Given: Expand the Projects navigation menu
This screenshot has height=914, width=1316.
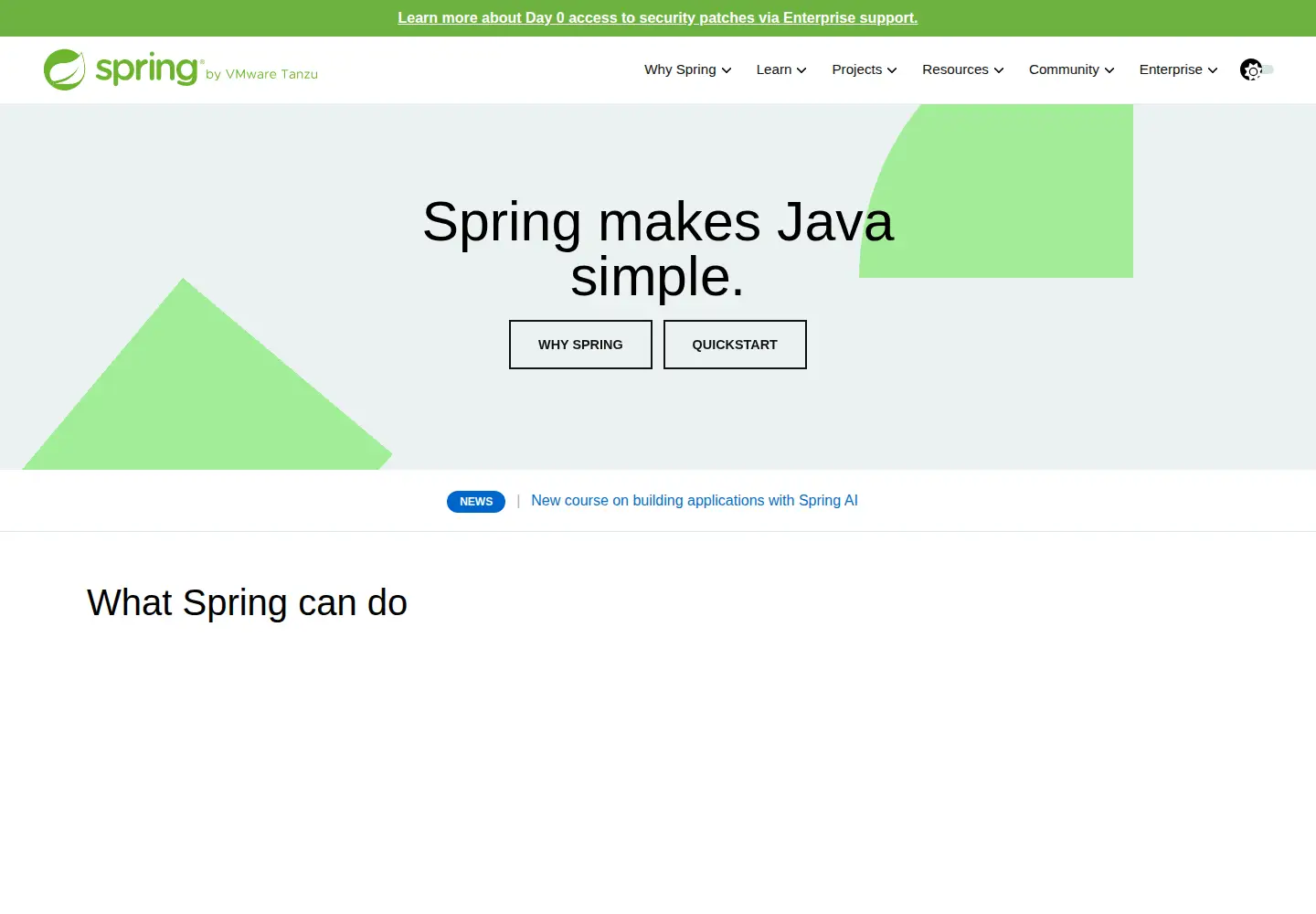Looking at the screenshot, I should click(x=865, y=69).
